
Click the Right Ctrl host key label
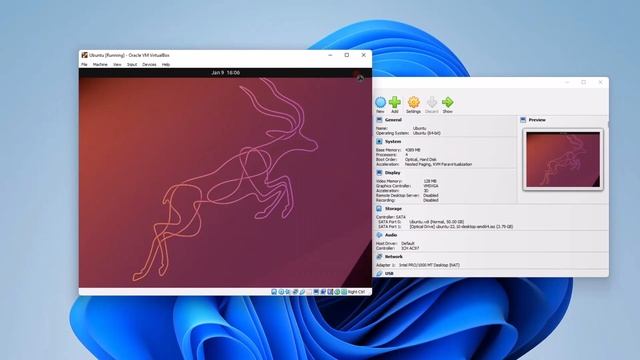pos(356,292)
